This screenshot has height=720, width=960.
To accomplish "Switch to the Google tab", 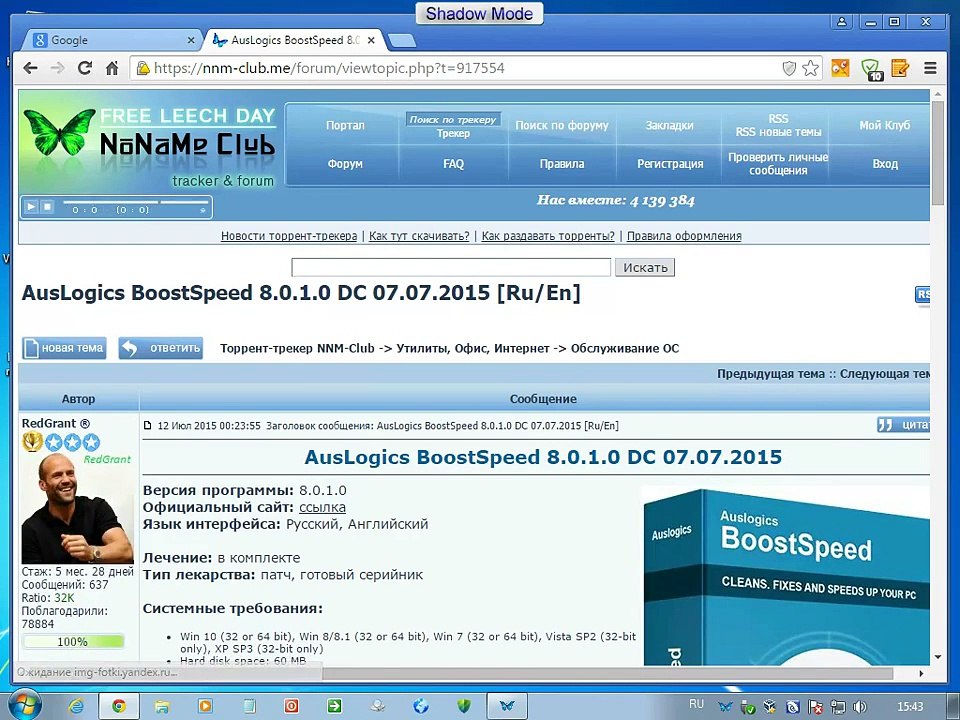I will point(110,40).
